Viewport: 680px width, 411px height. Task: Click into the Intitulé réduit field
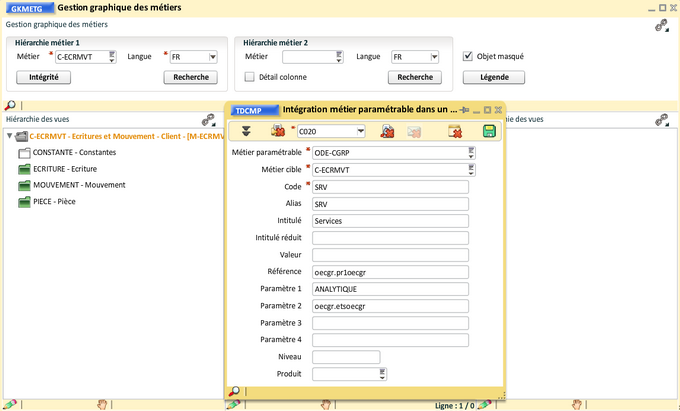[390, 238]
